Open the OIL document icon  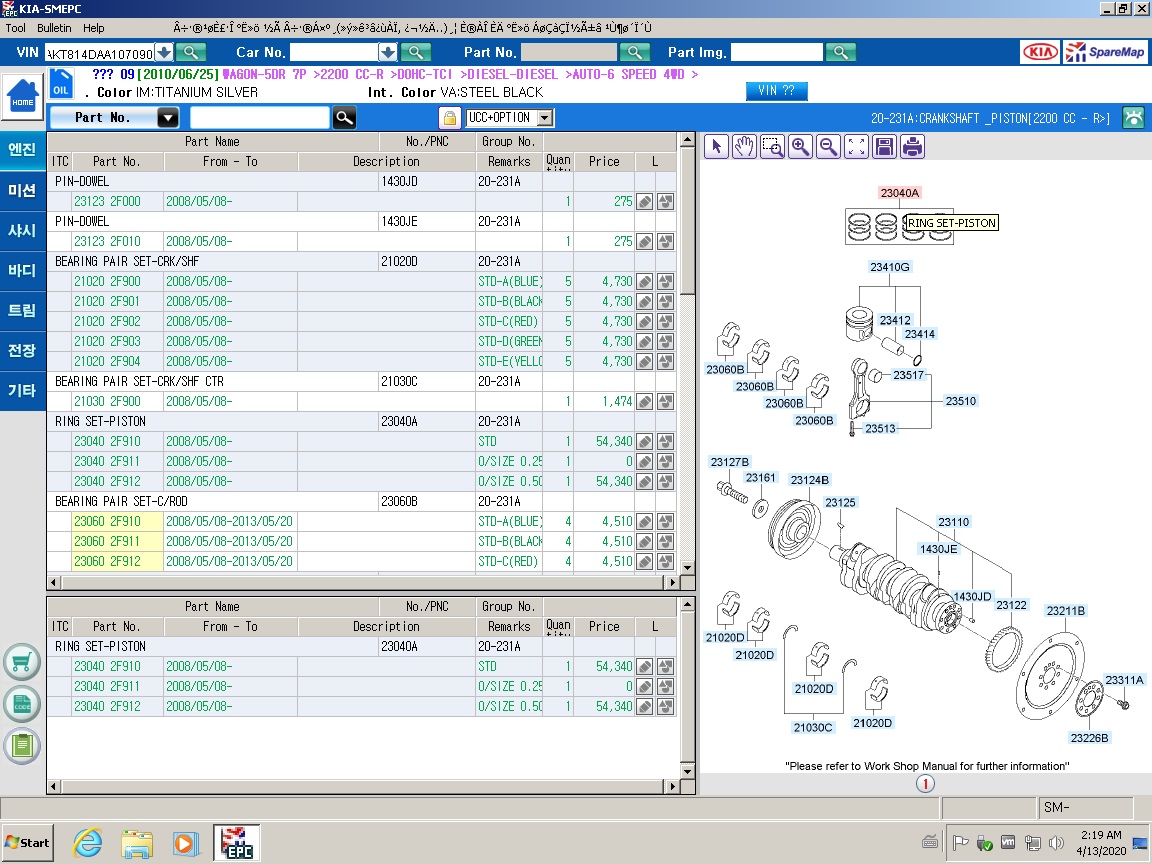(61, 84)
